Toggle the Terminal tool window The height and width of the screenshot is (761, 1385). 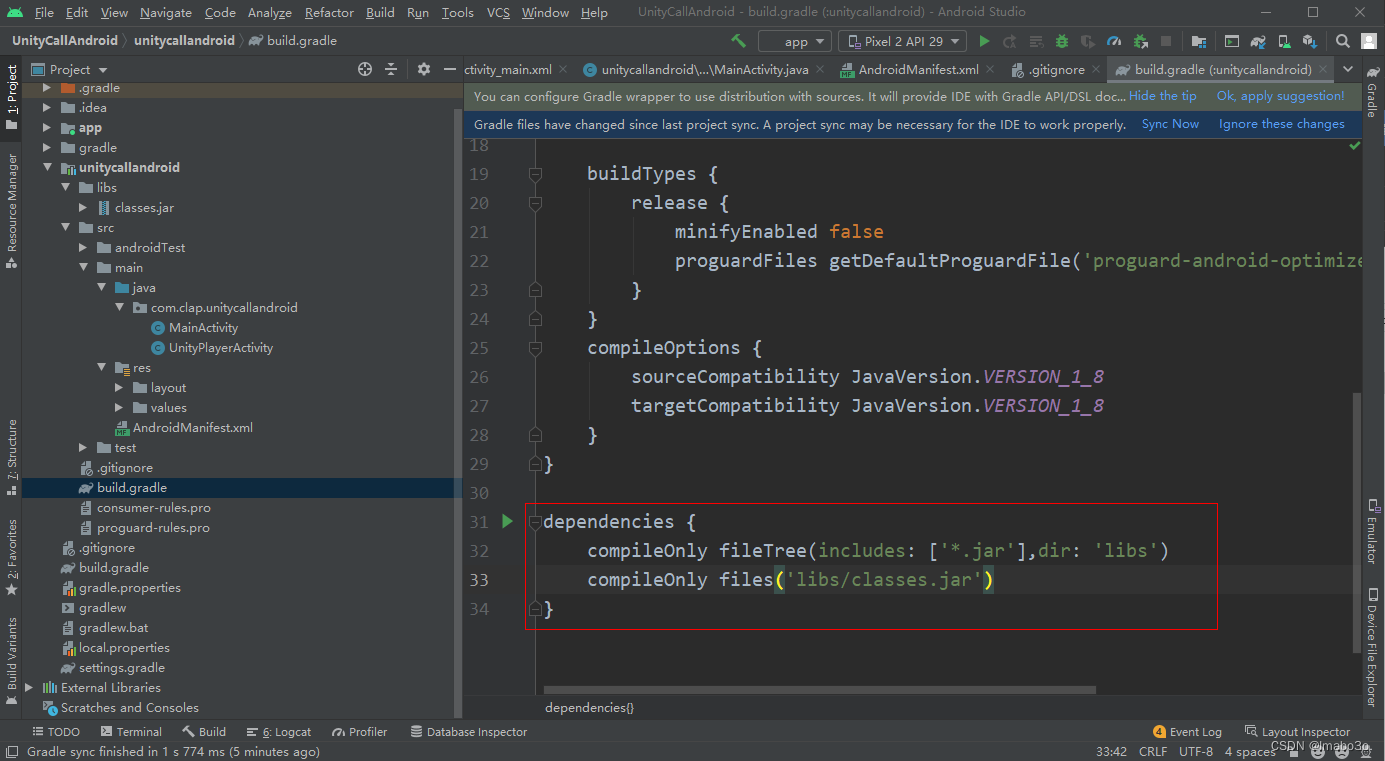pos(131,732)
